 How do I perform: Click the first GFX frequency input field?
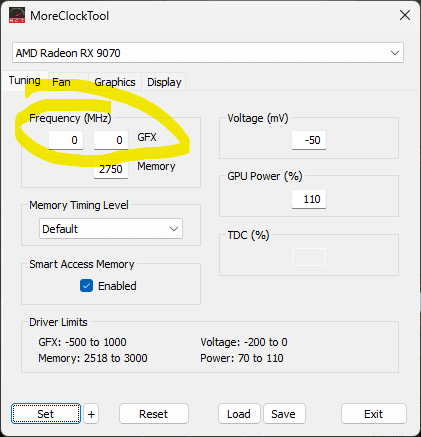coord(66,140)
